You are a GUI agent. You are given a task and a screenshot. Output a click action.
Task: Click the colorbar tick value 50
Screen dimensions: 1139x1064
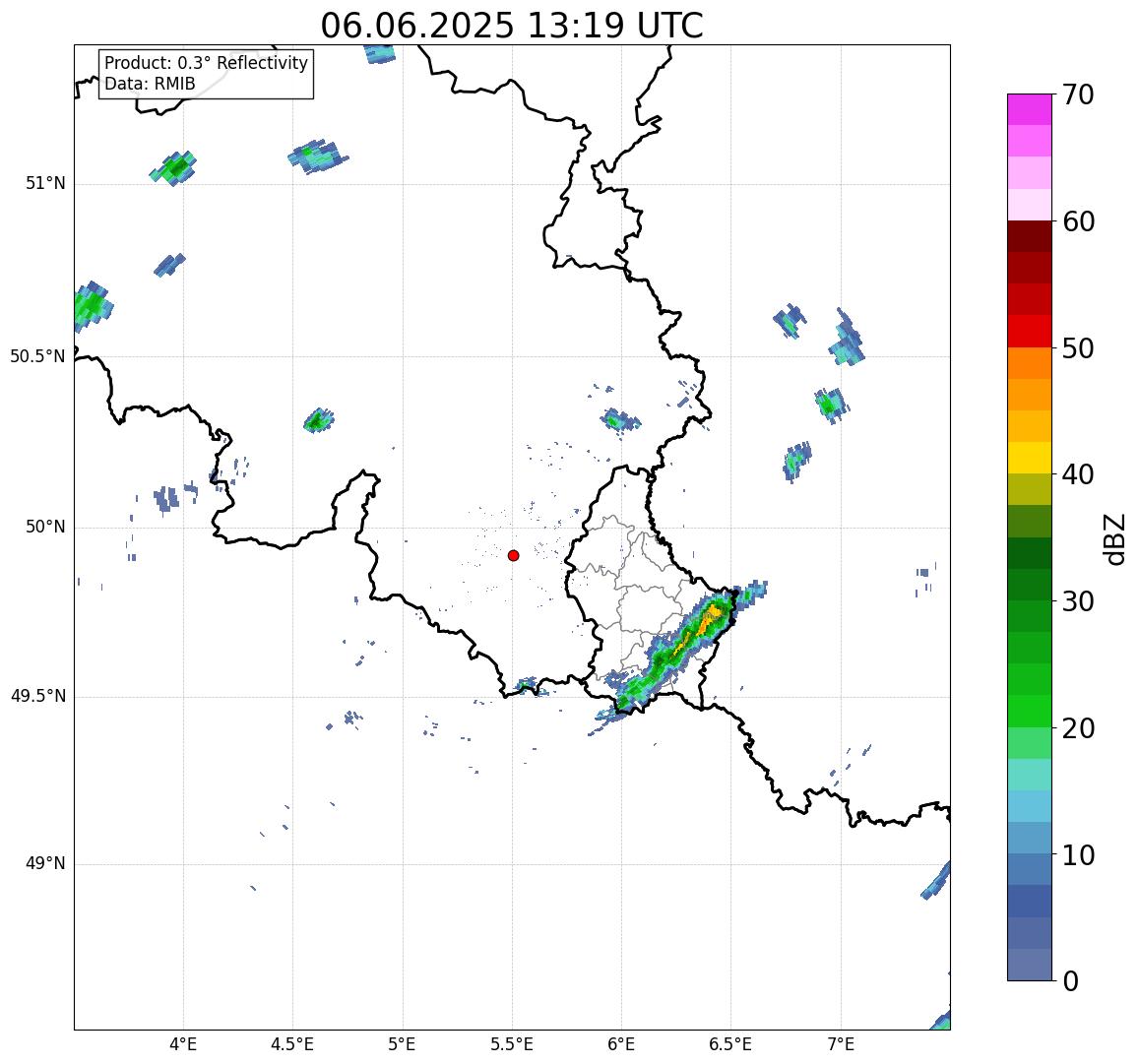pyautogui.click(x=1078, y=347)
